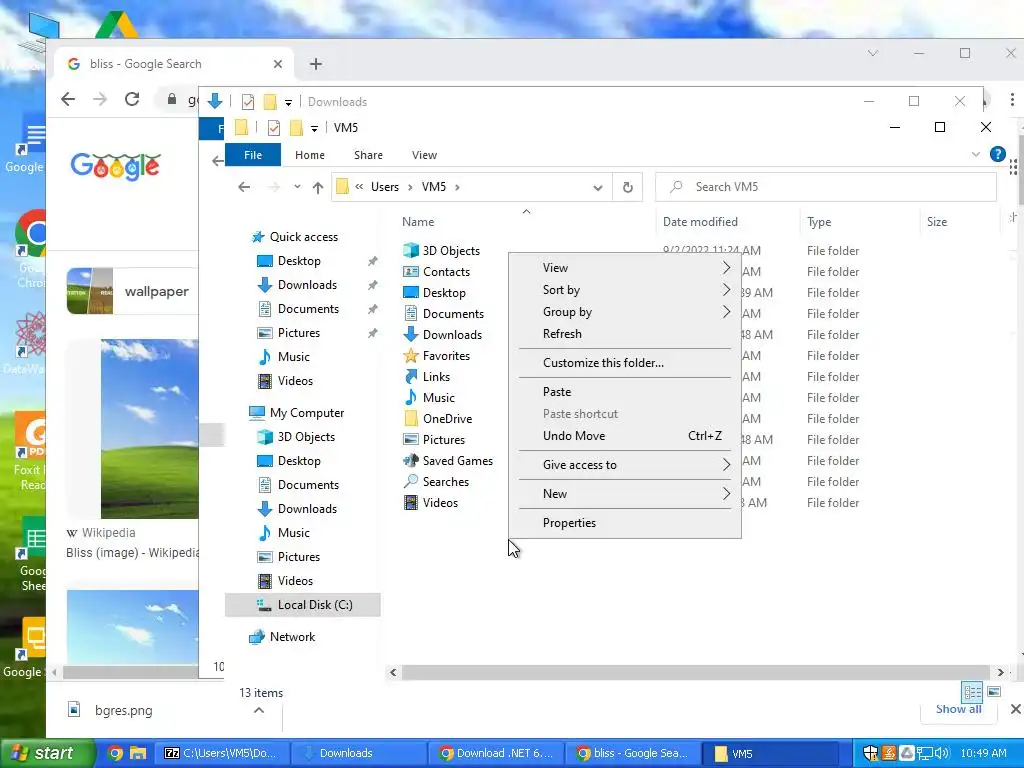The height and width of the screenshot is (768, 1024).
Task: Select Quick access in the navigation pane
Action: [x=304, y=236]
